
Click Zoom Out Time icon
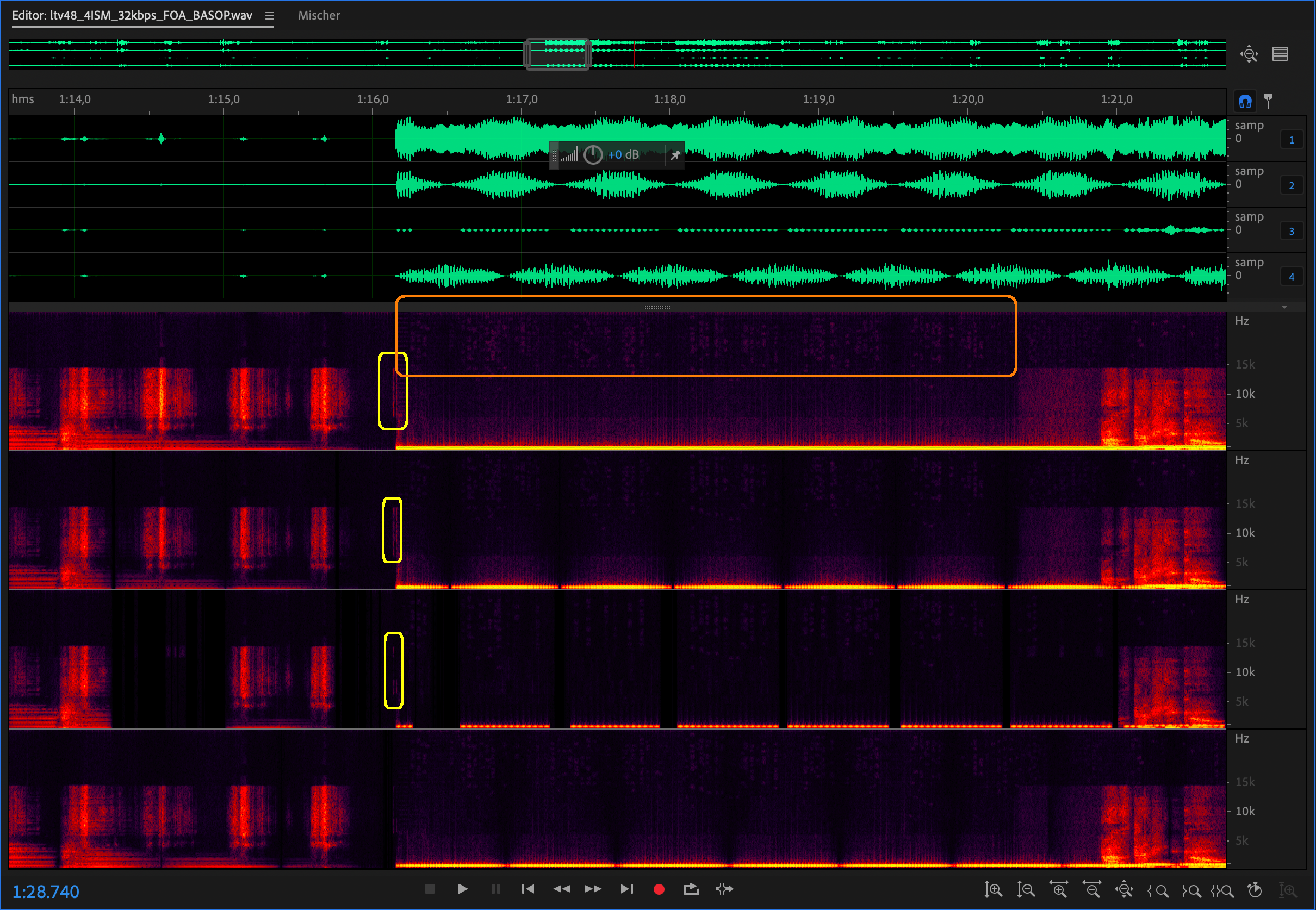1091,889
